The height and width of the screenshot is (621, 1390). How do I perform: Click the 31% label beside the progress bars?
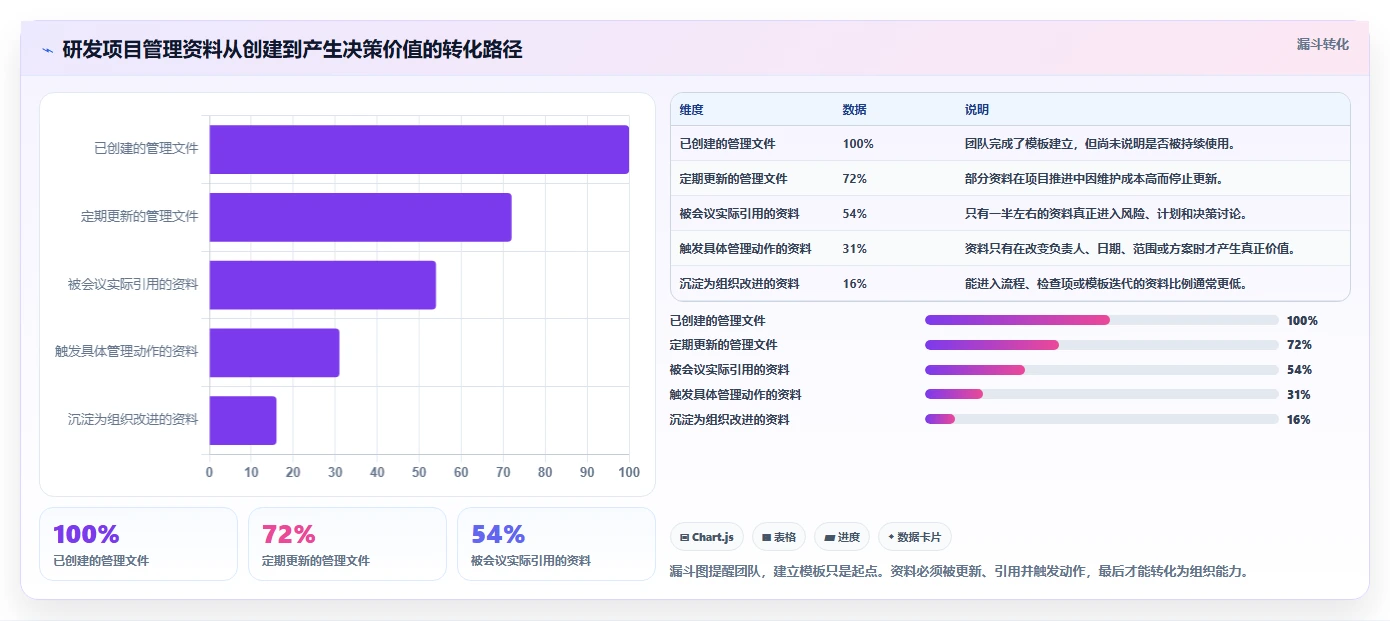click(x=1299, y=395)
